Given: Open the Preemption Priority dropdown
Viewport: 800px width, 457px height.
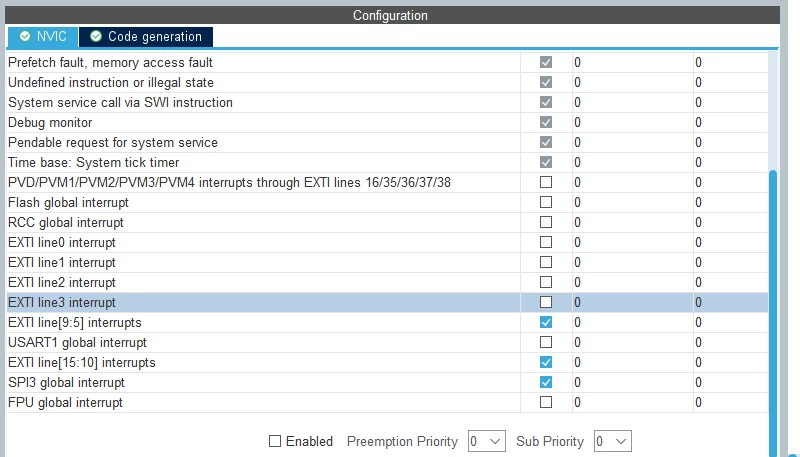Looking at the screenshot, I should 487,441.
